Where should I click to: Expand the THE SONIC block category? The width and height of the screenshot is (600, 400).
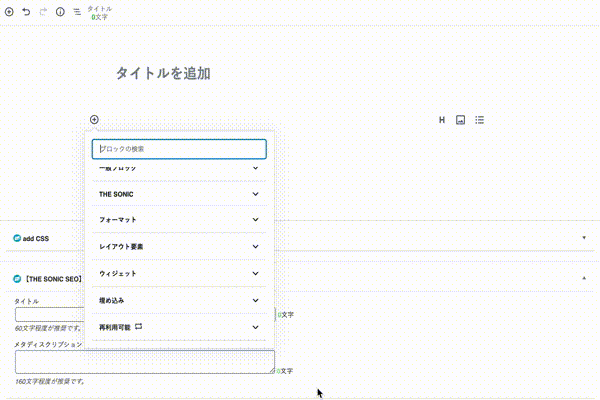point(179,194)
